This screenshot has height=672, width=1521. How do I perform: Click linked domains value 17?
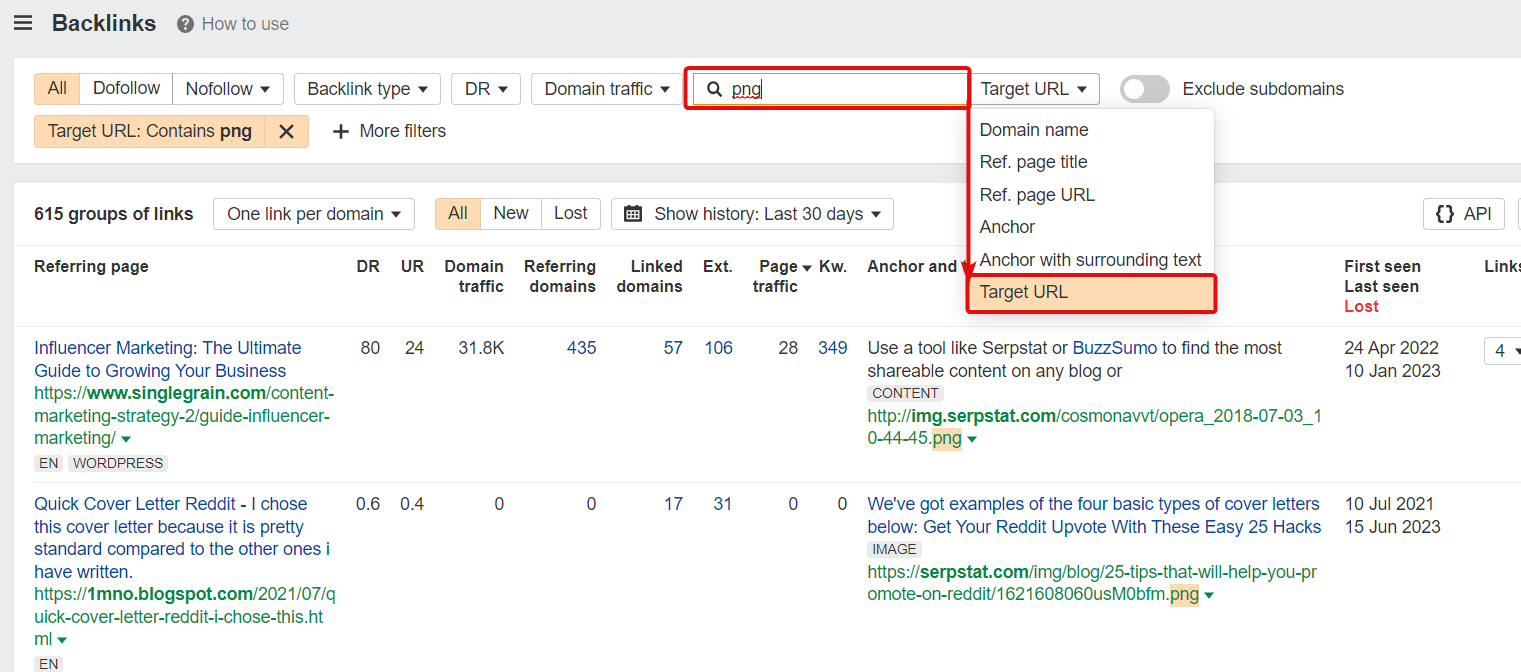tap(673, 504)
